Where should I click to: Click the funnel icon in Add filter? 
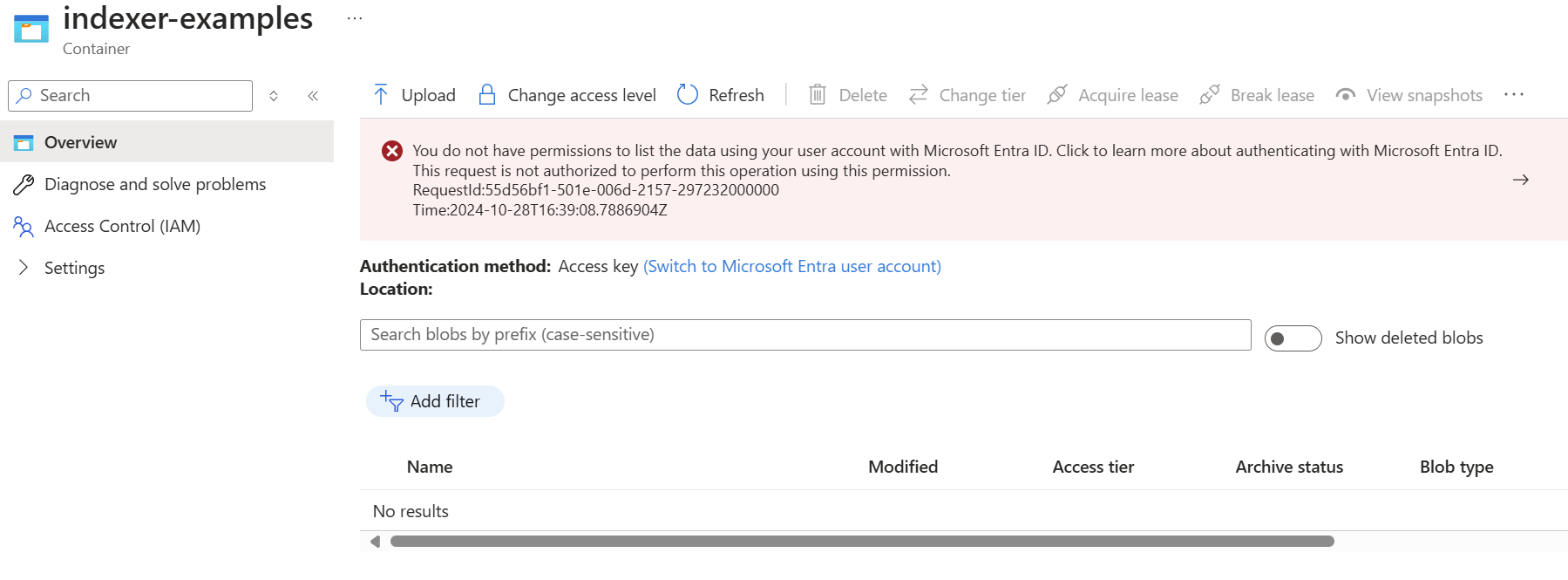(392, 401)
